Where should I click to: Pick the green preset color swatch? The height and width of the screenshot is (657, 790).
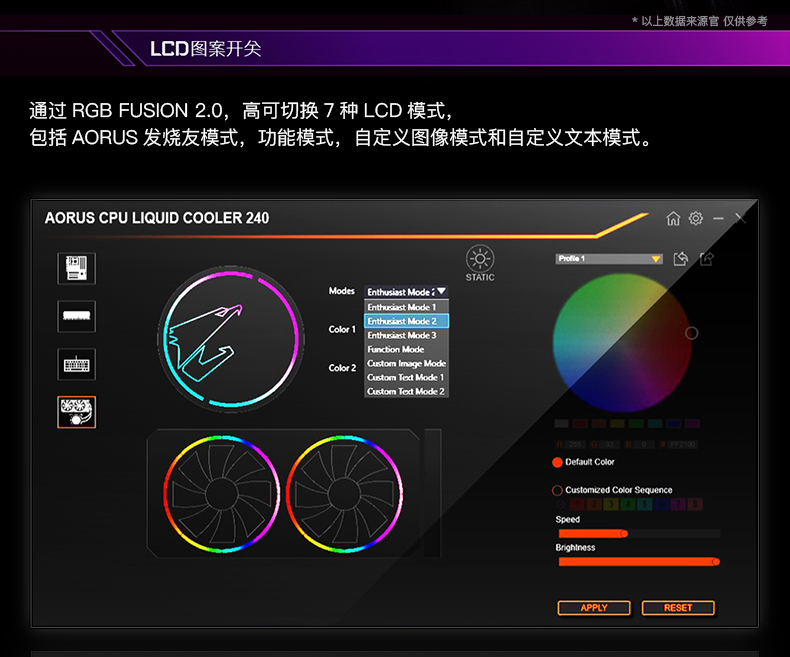click(636, 423)
